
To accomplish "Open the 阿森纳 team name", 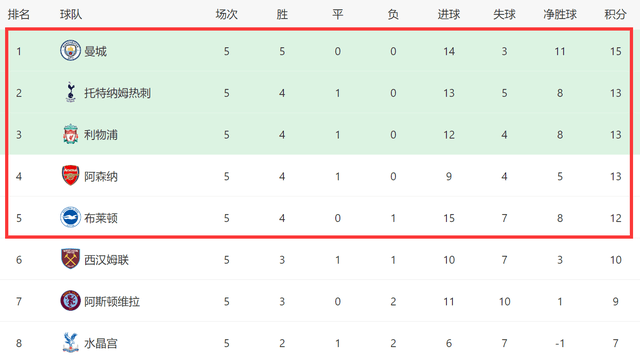I will tap(101, 176).
